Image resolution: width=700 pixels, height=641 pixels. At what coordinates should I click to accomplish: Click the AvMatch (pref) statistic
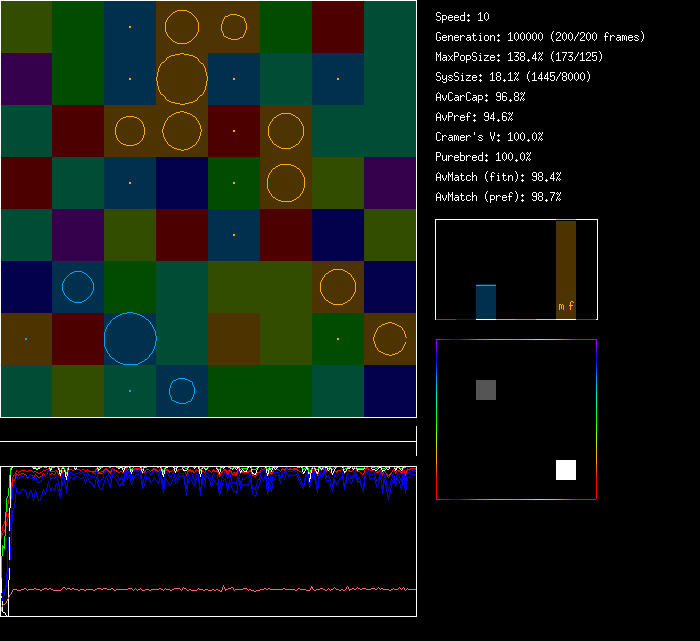(x=498, y=197)
